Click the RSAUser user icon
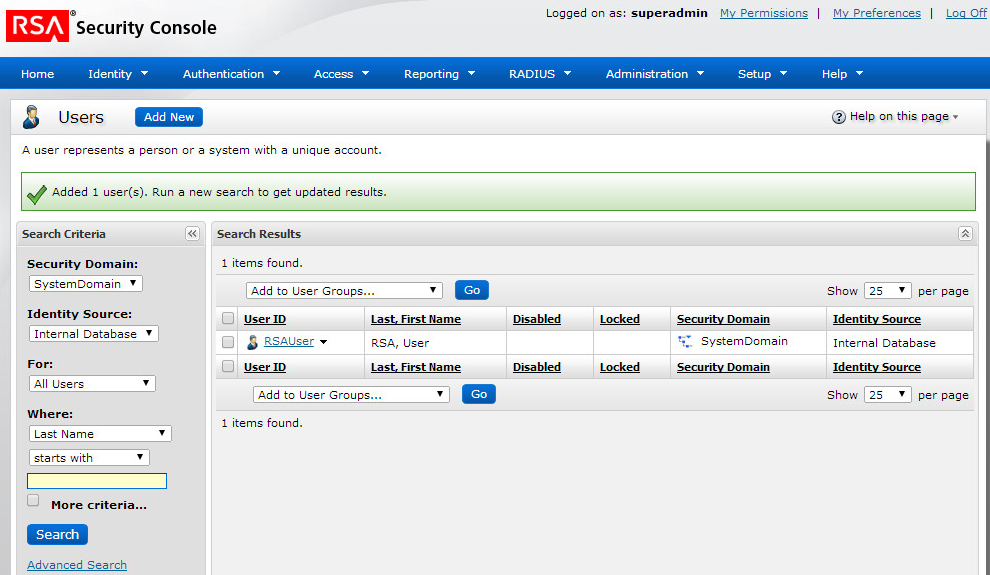The height and width of the screenshot is (575, 990). point(253,342)
